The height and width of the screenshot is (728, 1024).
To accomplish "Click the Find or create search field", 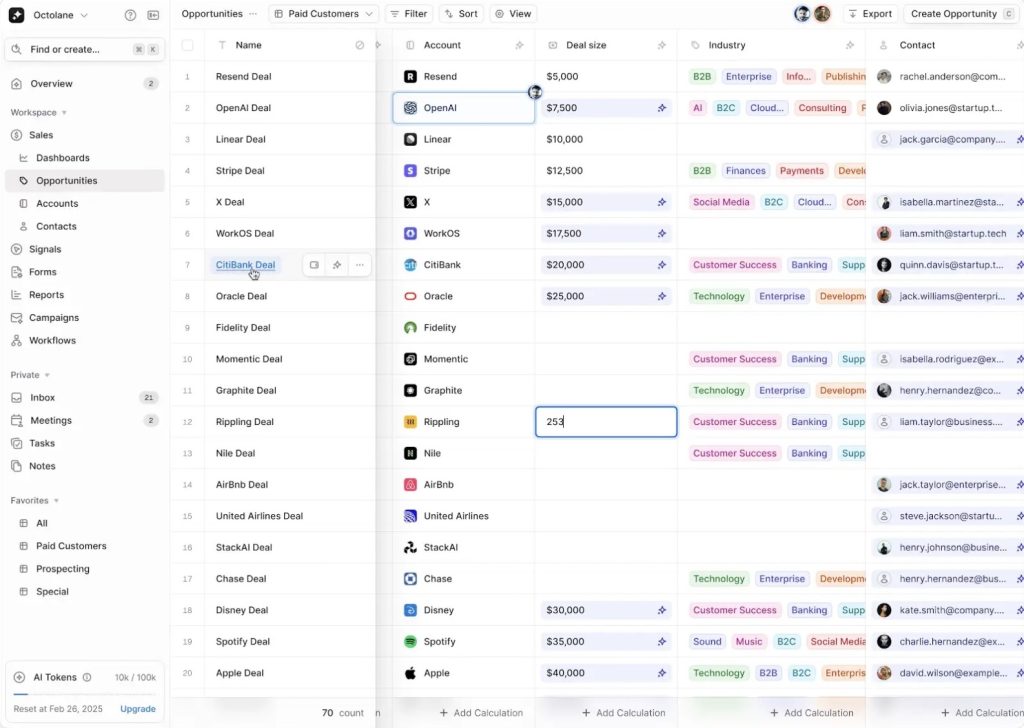I will [x=84, y=50].
